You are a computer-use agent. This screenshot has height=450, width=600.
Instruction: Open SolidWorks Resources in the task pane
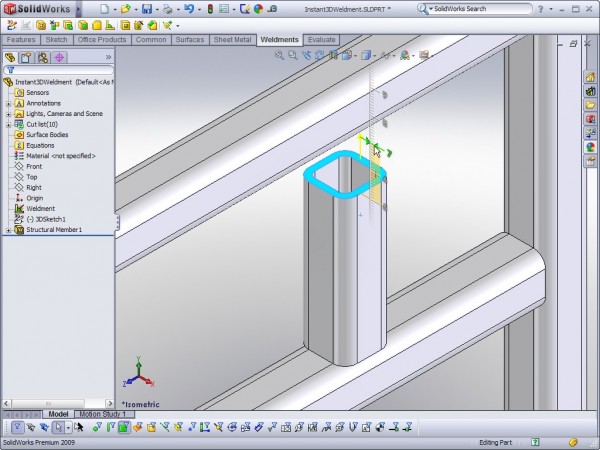(590, 76)
